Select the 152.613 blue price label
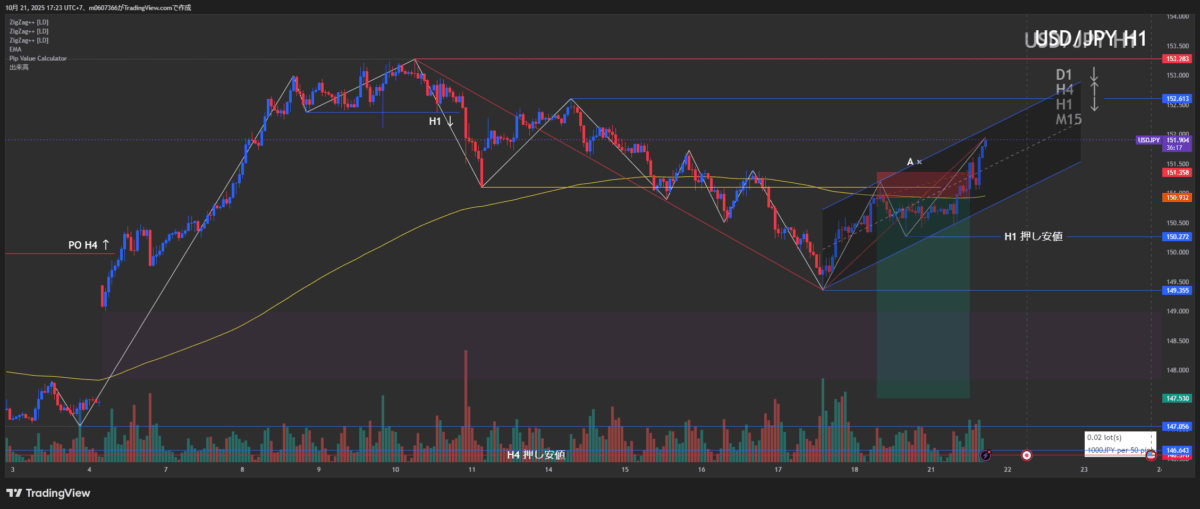 click(x=1176, y=99)
